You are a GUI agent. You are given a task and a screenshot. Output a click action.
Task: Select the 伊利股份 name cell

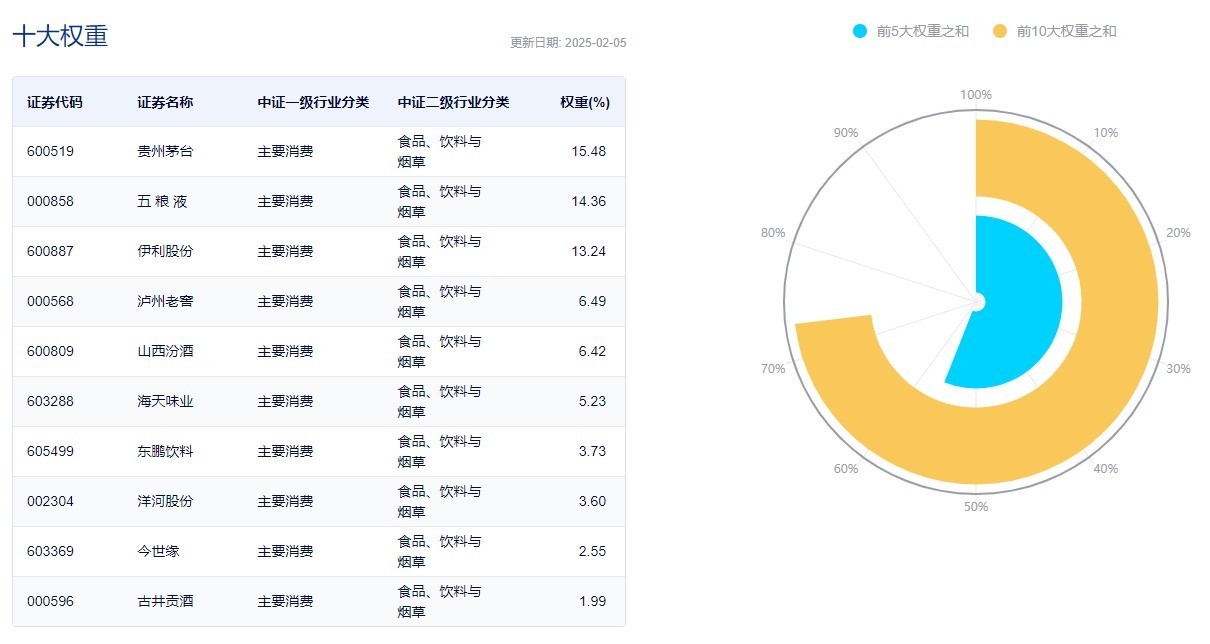pyautogui.click(x=165, y=251)
